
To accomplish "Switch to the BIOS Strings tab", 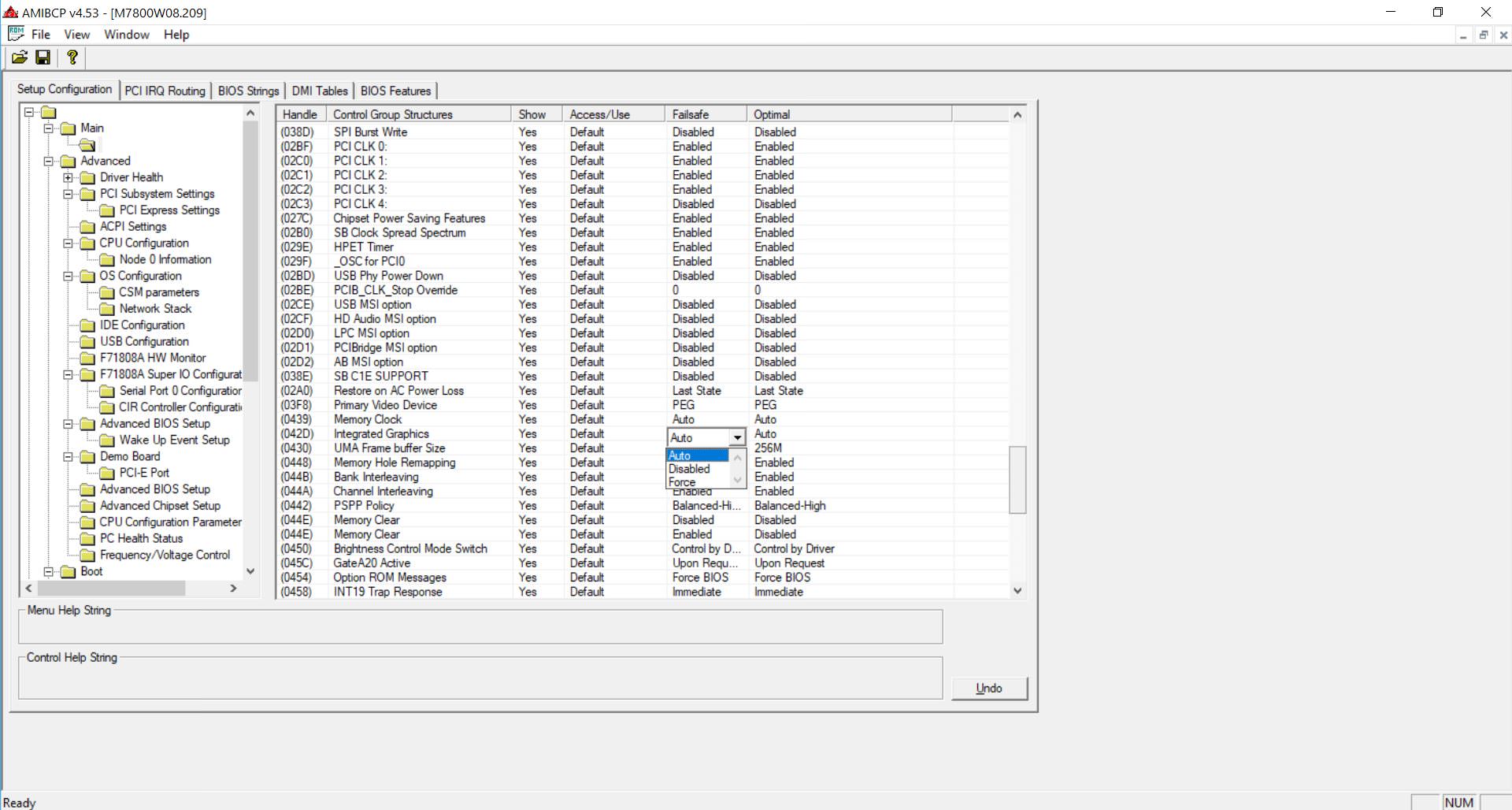I will coord(248,91).
